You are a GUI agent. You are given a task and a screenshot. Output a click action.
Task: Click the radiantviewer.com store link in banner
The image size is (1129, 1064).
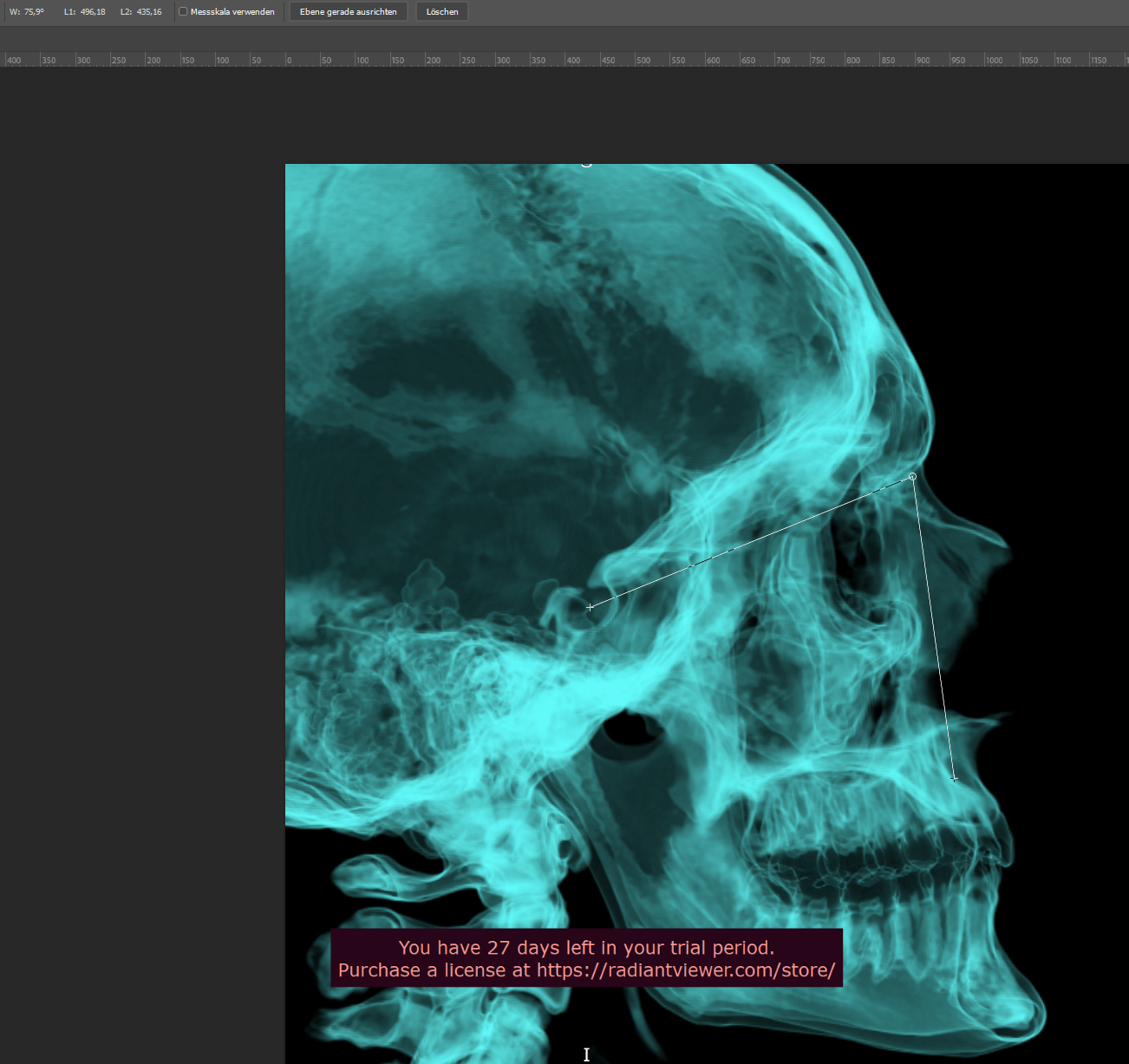pyautogui.click(x=685, y=970)
